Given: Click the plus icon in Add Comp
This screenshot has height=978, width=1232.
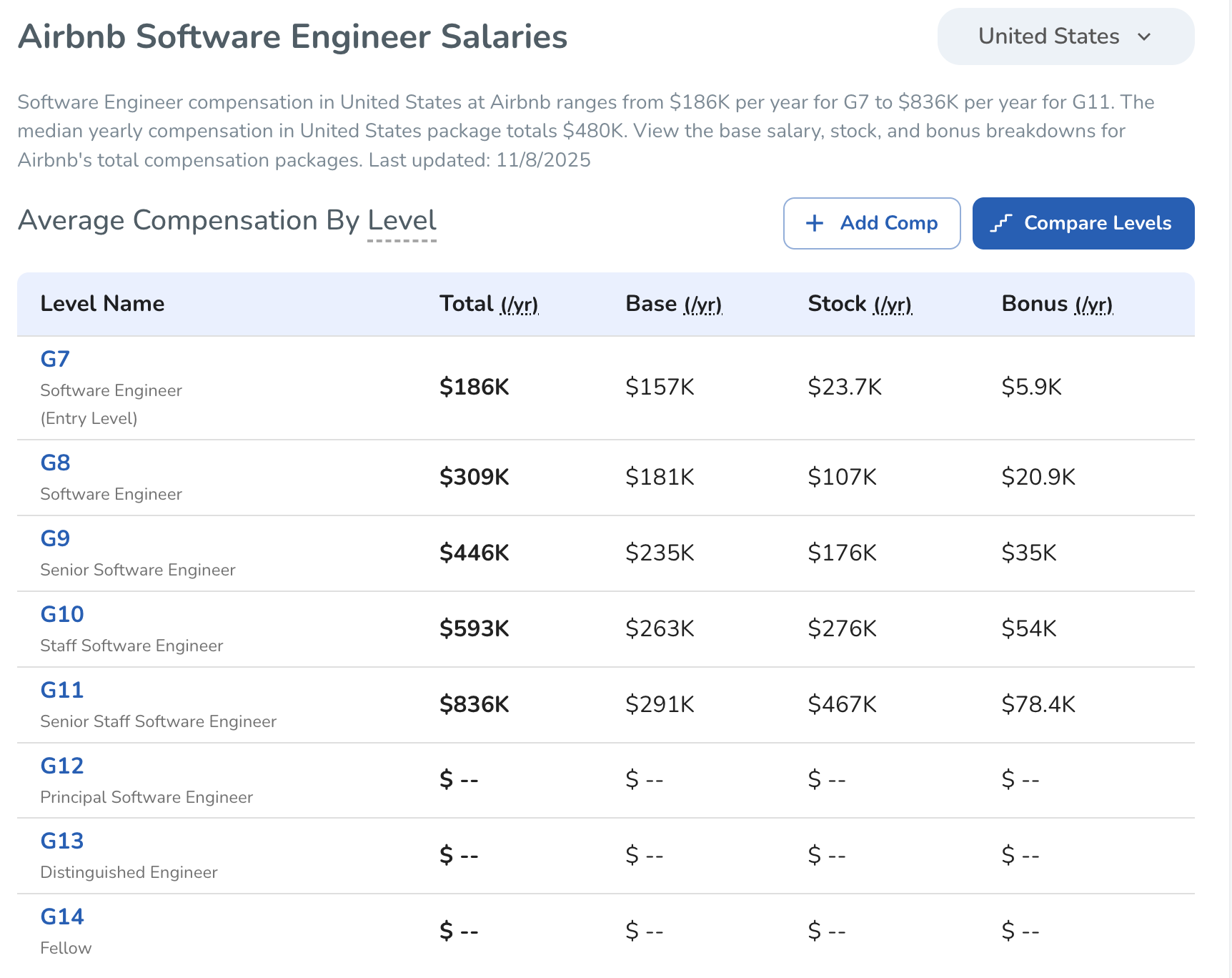Looking at the screenshot, I should tap(815, 223).
